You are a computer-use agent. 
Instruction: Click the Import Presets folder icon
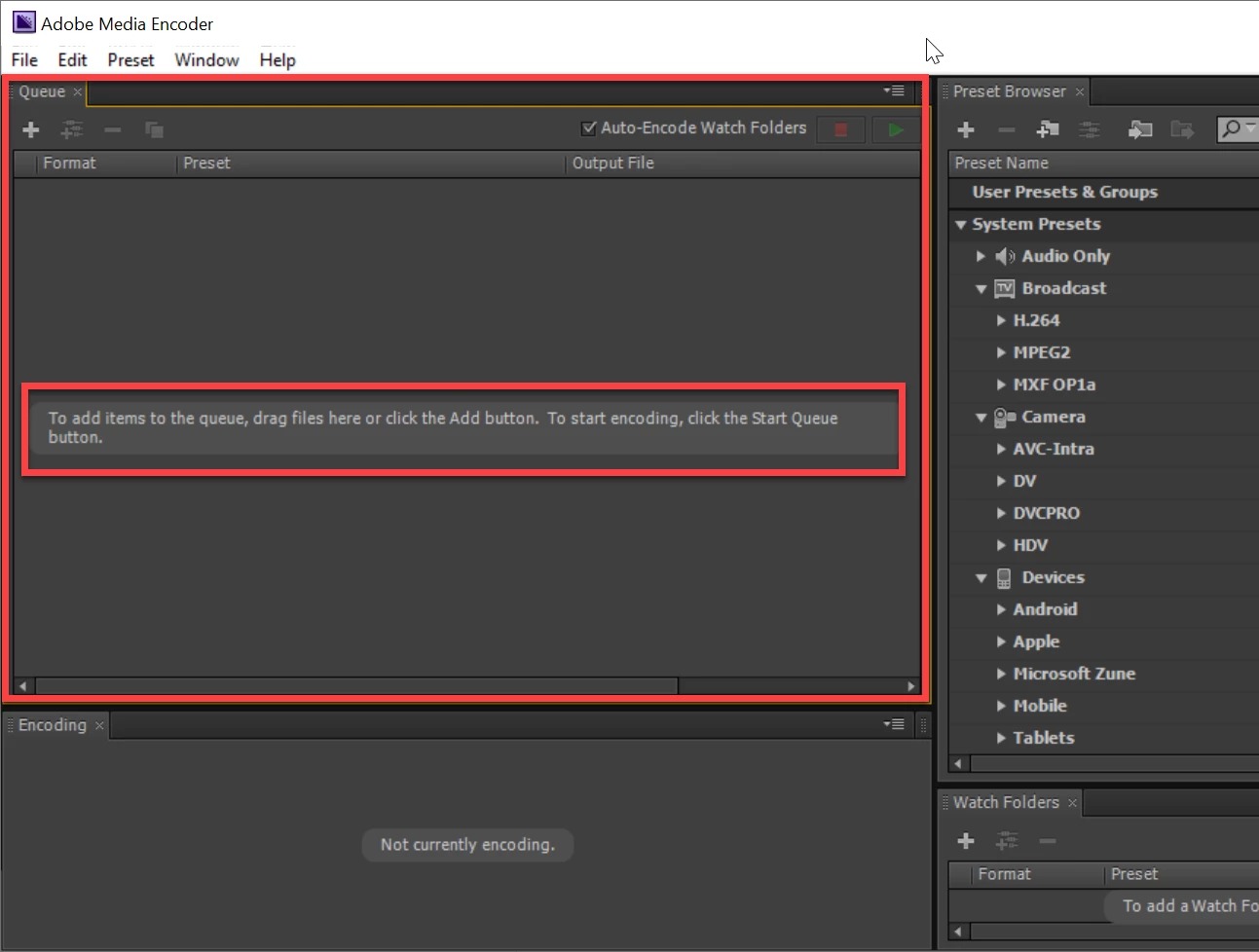(1140, 129)
